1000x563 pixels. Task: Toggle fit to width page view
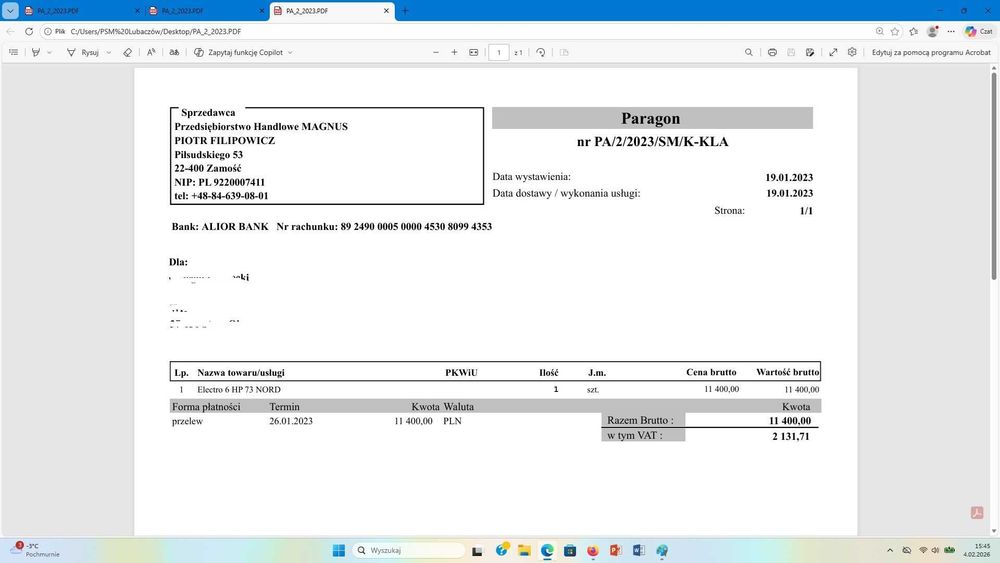click(473, 52)
